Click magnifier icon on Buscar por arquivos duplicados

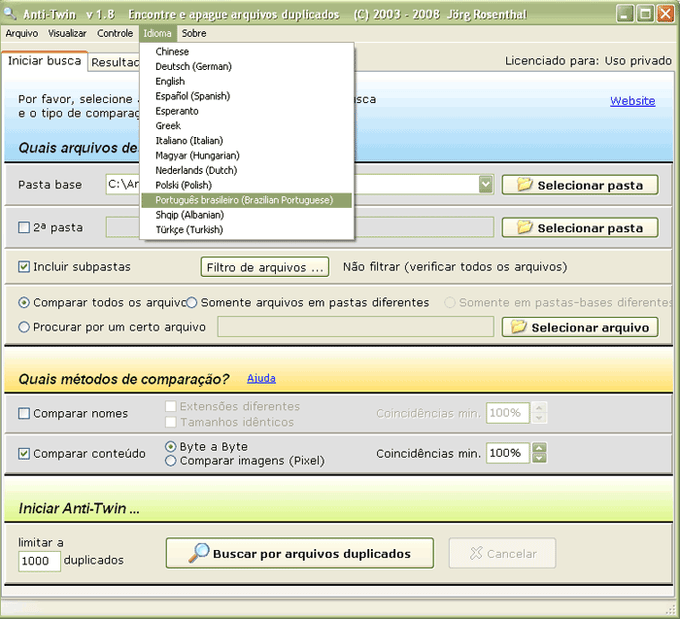(199, 553)
